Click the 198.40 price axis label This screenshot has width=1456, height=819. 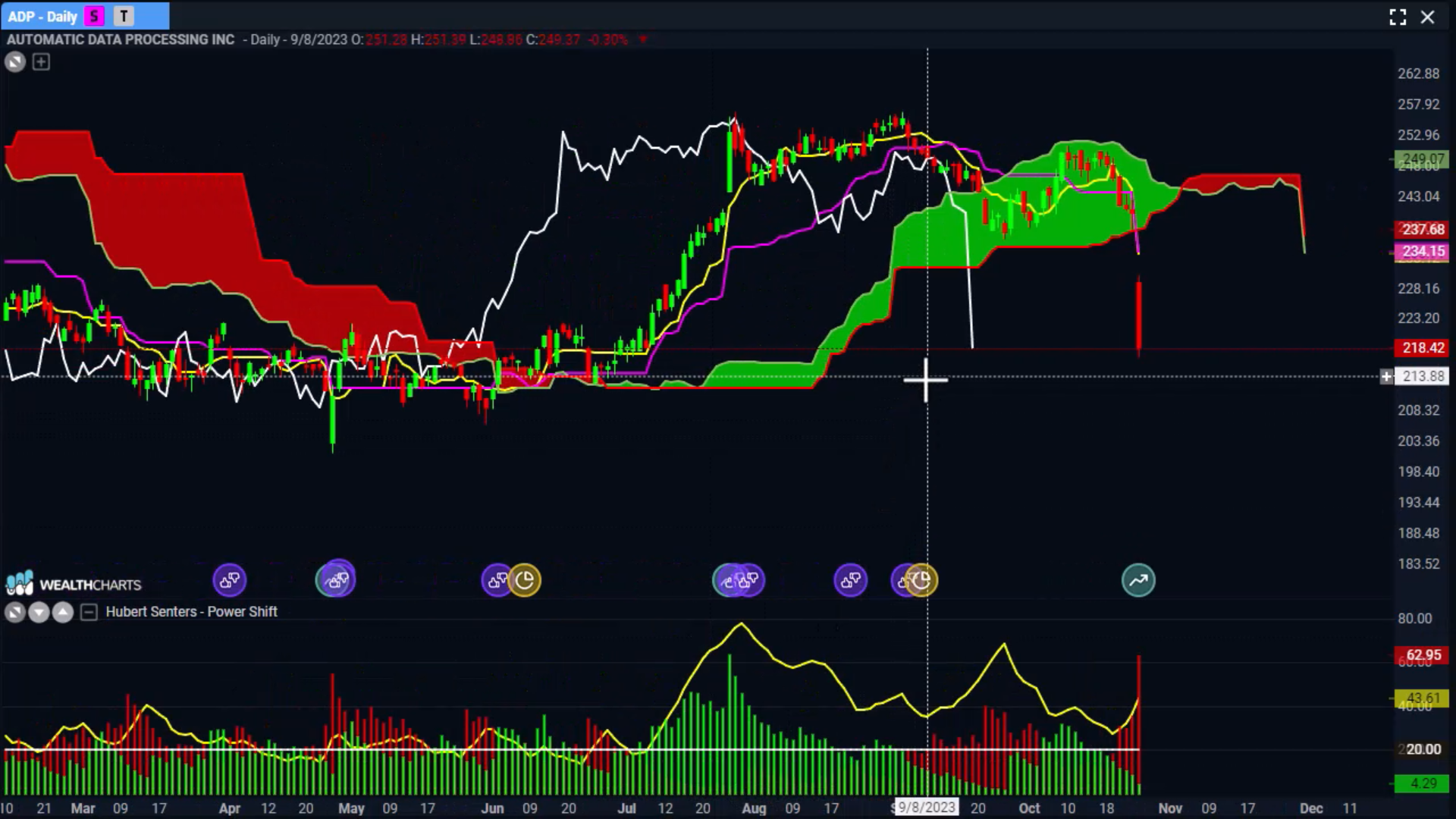pos(1418,472)
